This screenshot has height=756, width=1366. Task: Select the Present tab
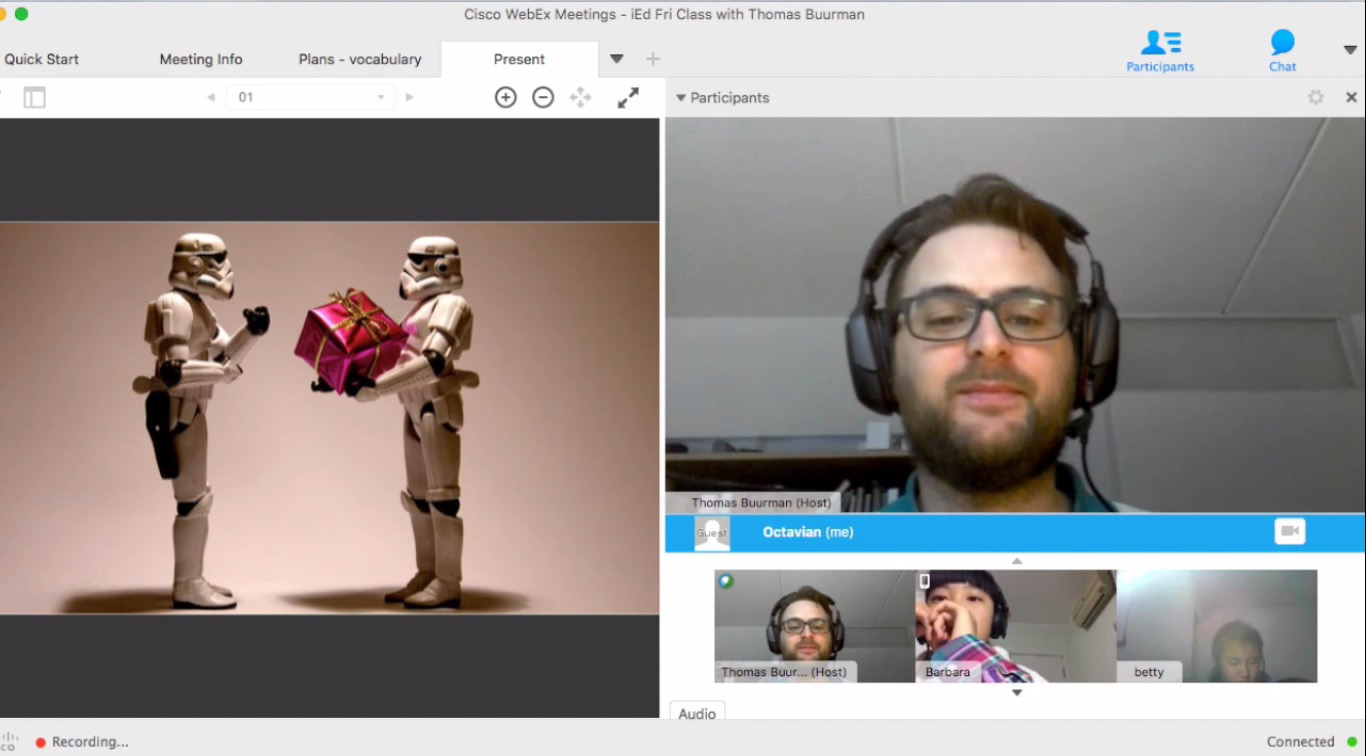click(x=519, y=59)
